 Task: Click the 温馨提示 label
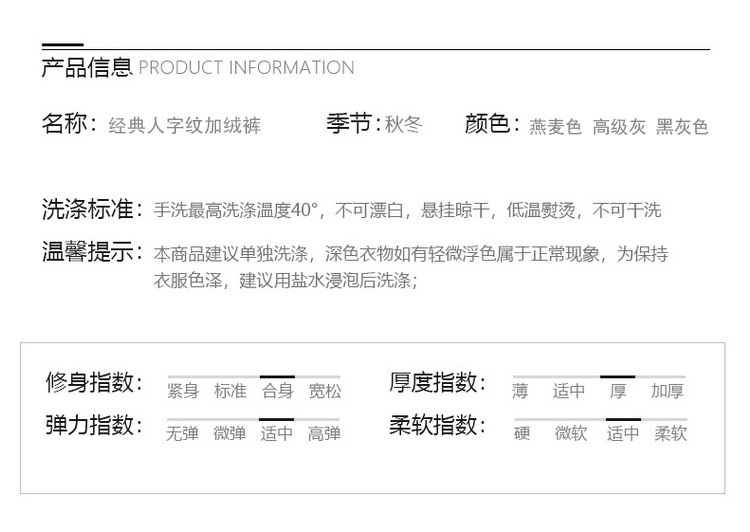87,252
